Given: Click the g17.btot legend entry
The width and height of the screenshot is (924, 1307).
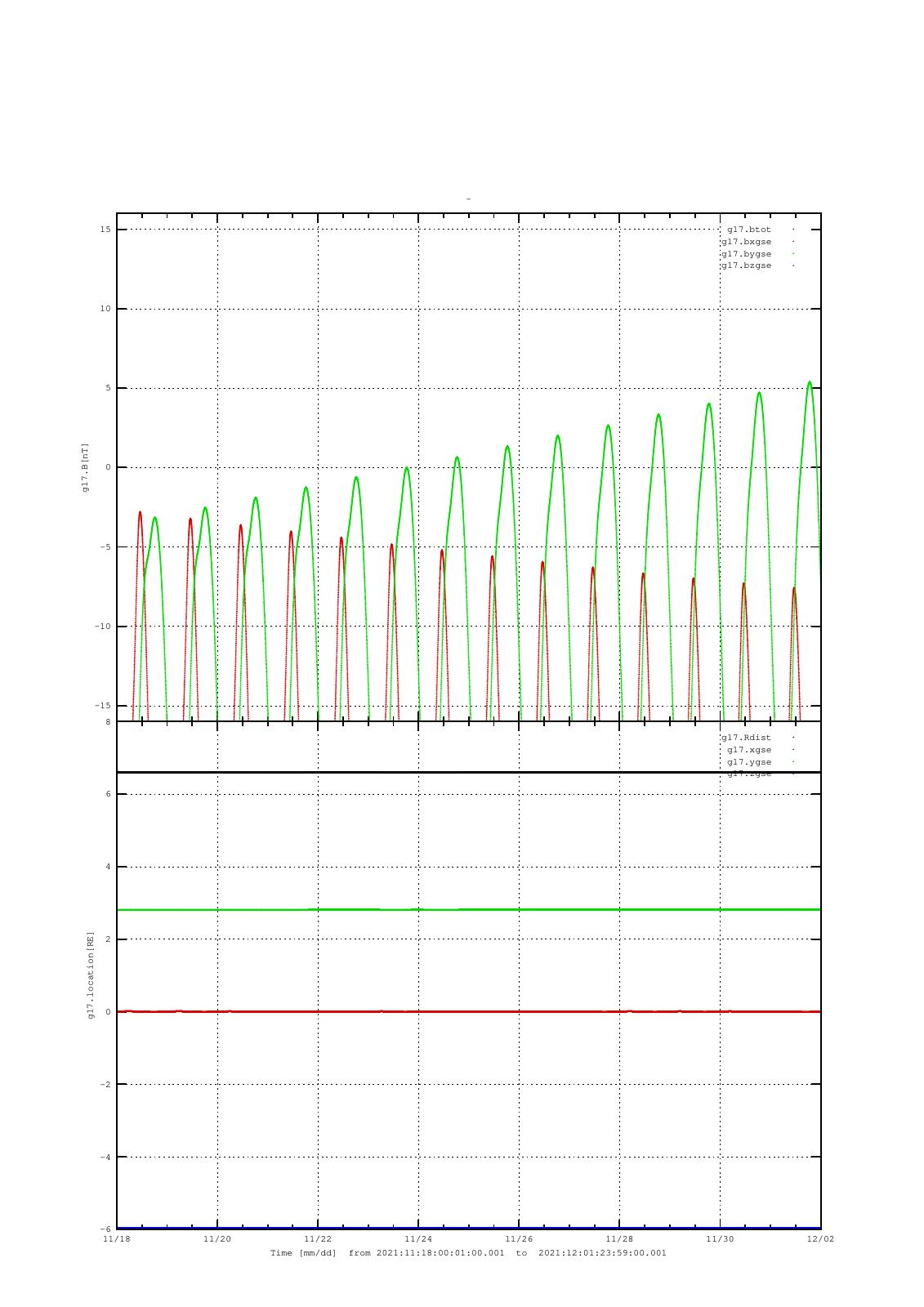Looking at the screenshot, I should click(749, 230).
